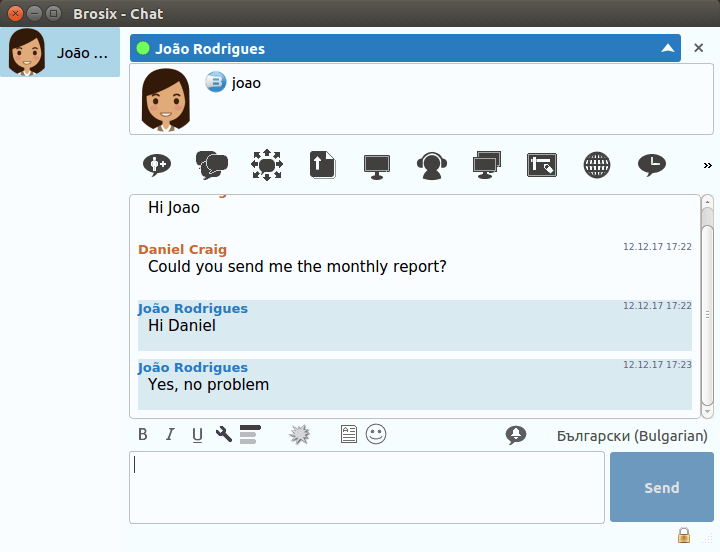Click the 'Yes, no problem' message

click(208, 385)
